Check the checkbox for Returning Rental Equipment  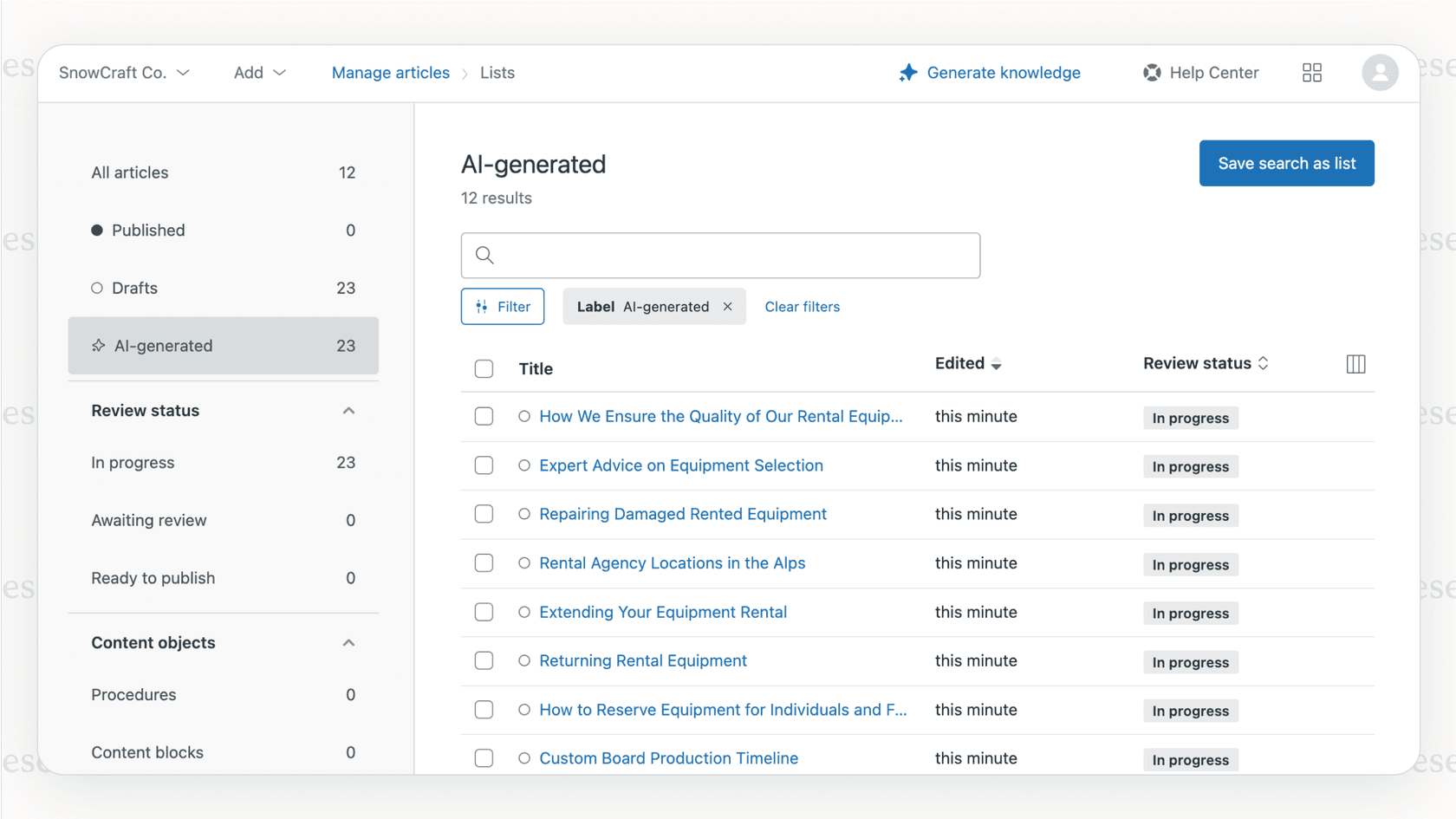click(x=484, y=660)
